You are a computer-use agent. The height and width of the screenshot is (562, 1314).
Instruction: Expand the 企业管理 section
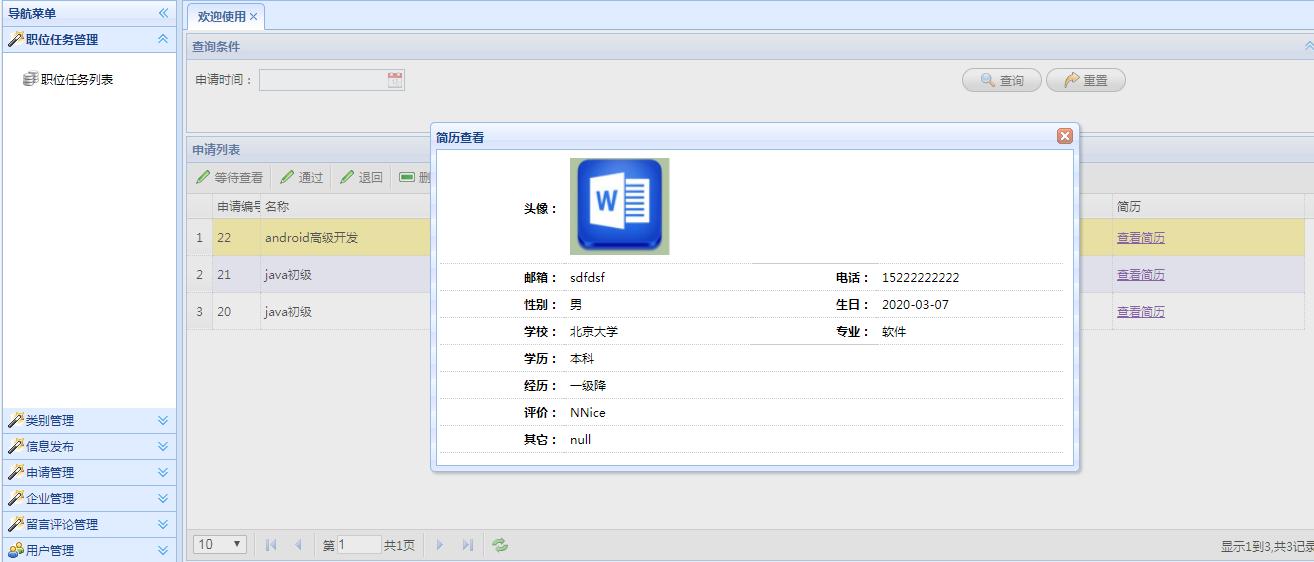(163, 498)
